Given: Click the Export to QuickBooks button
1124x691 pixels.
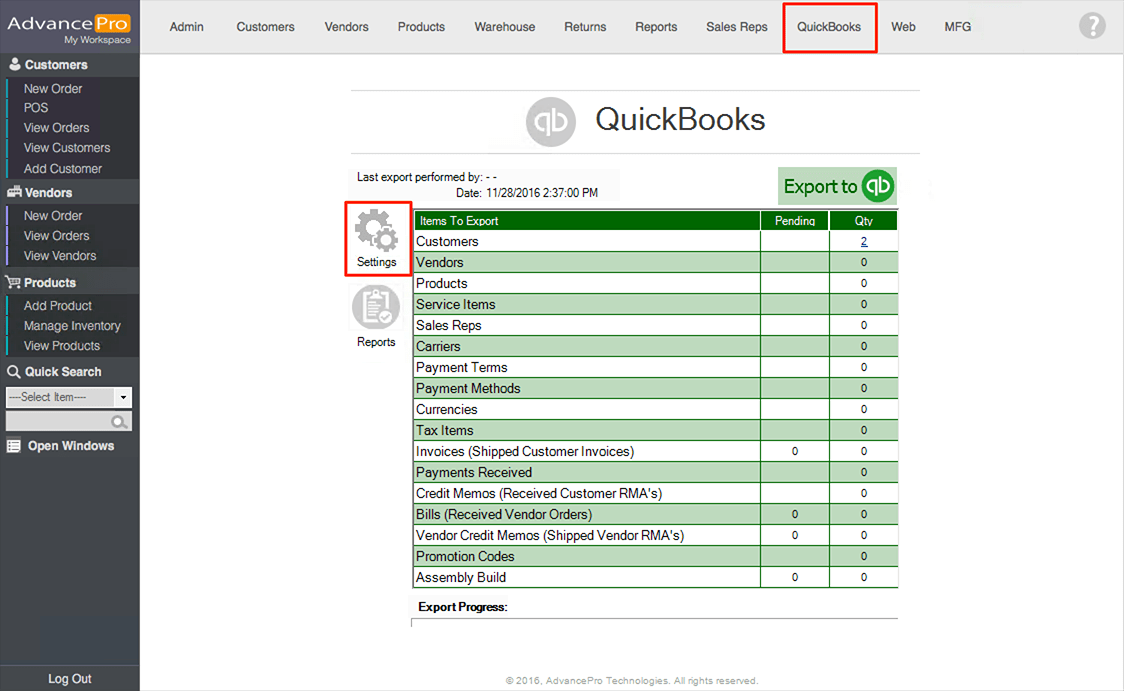Looking at the screenshot, I should tap(837, 186).
